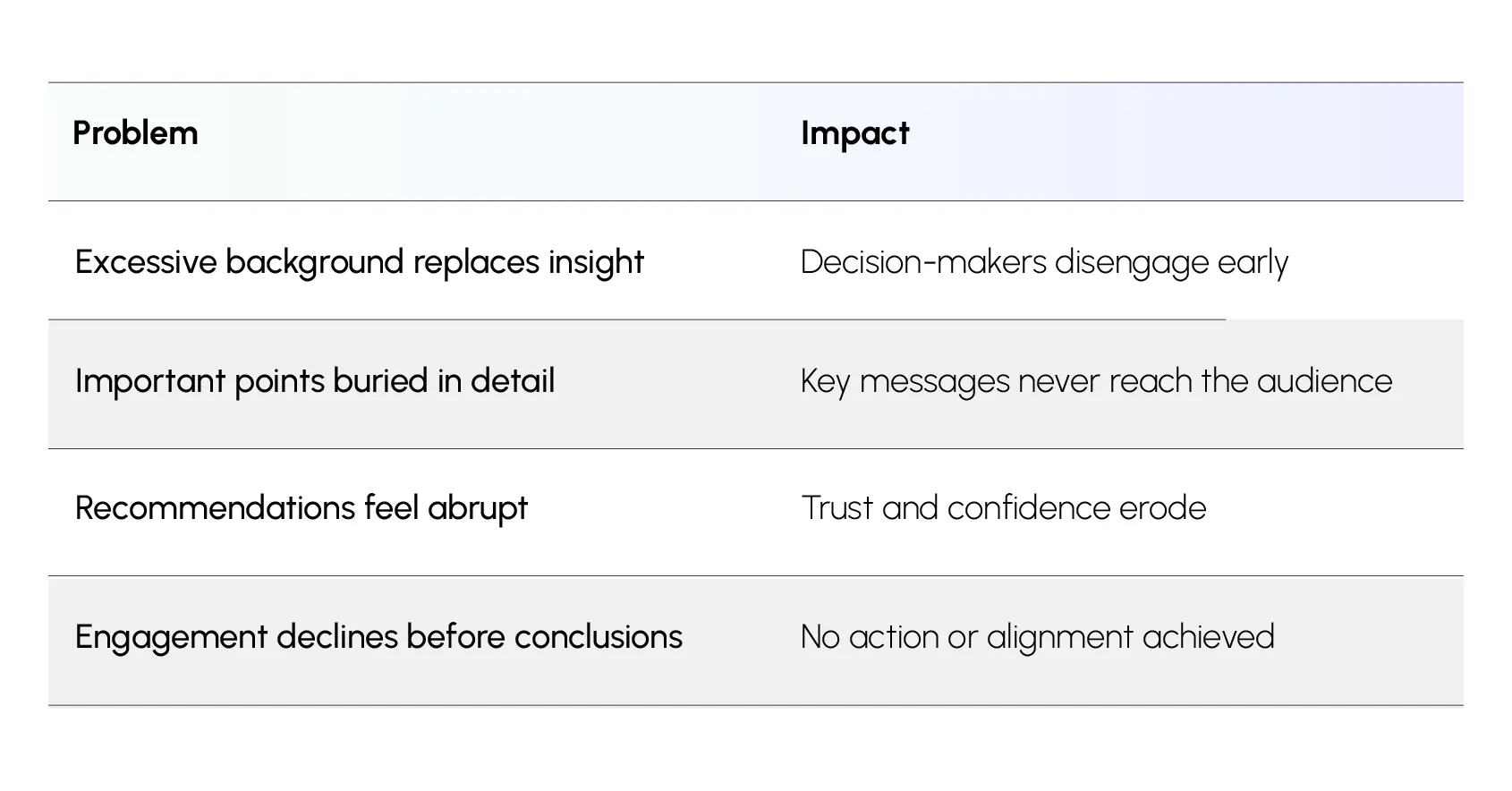The width and height of the screenshot is (1512, 791).
Task: Click the "Engagement declines before conclusions" cell
Action: (x=378, y=637)
